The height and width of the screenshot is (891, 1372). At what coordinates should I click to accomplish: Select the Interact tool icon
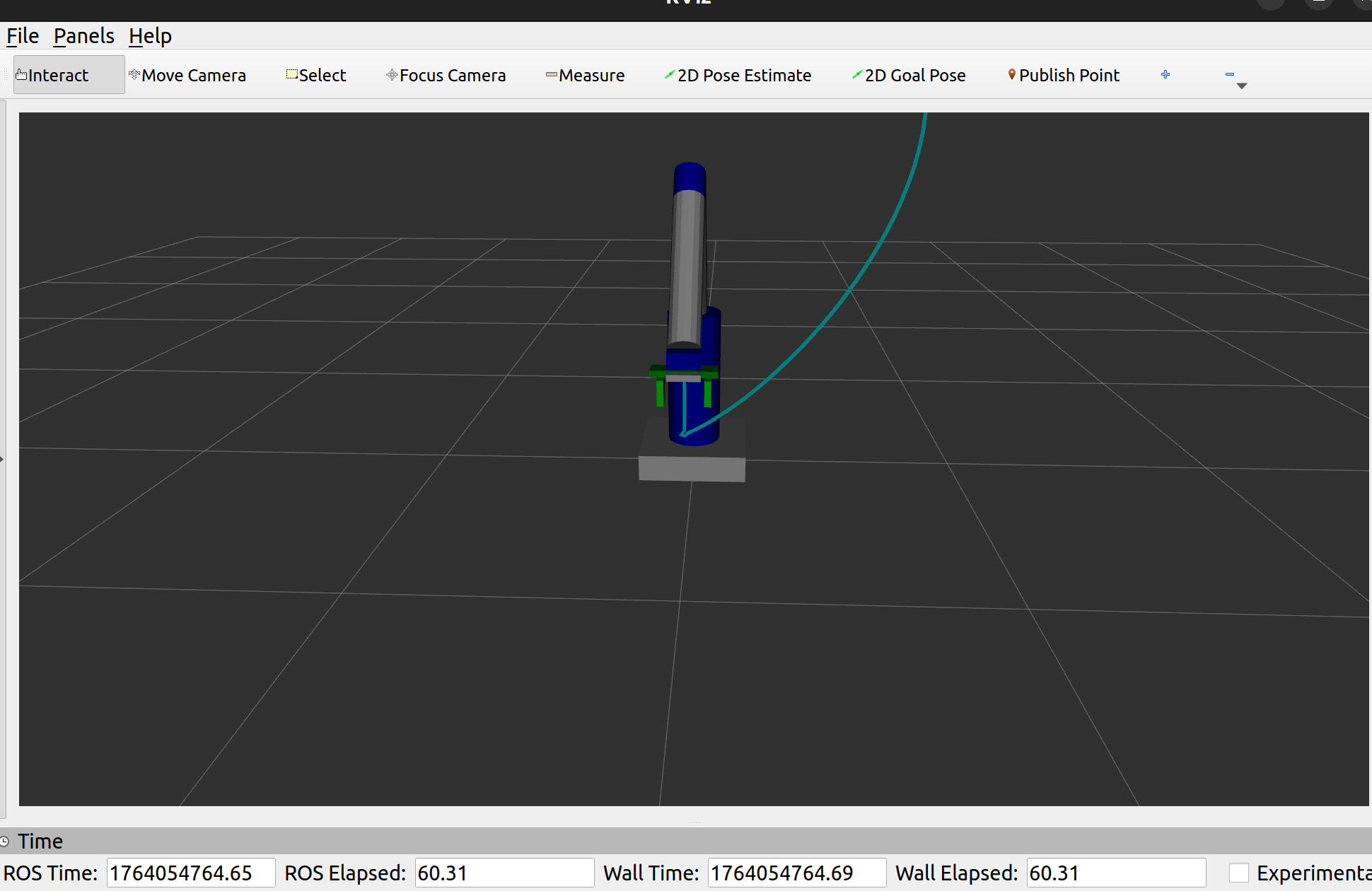22,75
